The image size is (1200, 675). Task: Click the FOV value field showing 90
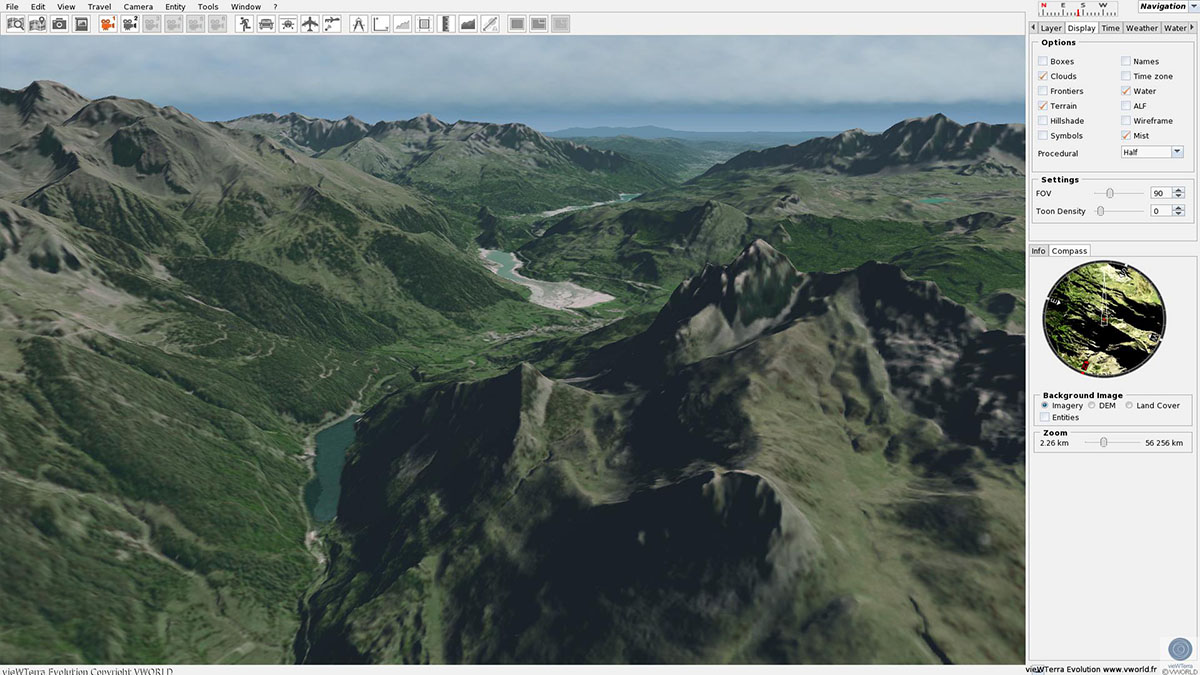pos(1161,193)
